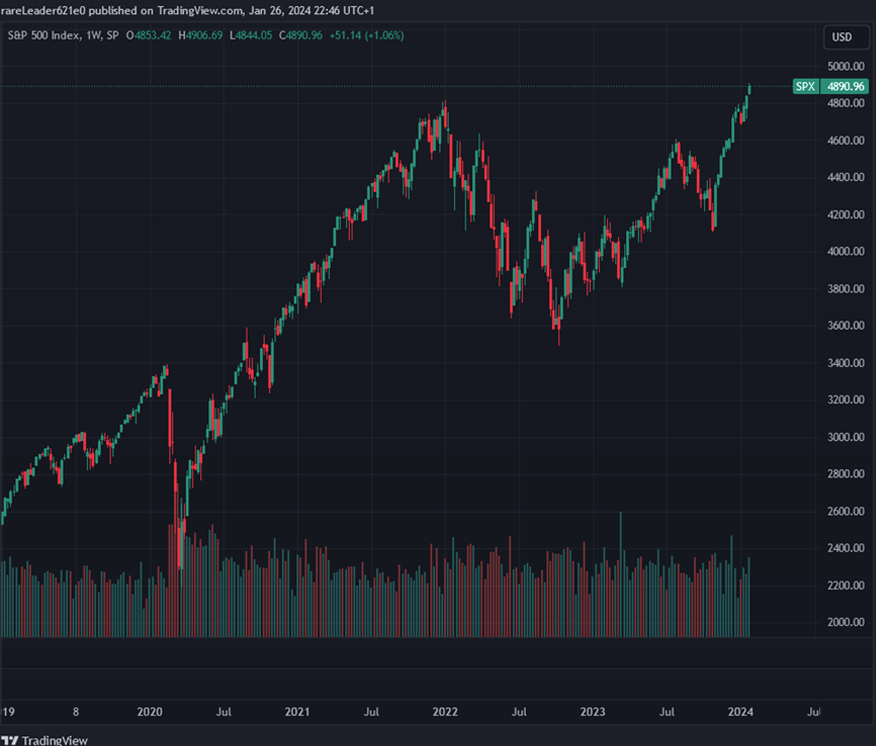This screenshot has height=746, width=876.
Task: Click the 2022 label on time axis
Action: click(x=445, y=712)
